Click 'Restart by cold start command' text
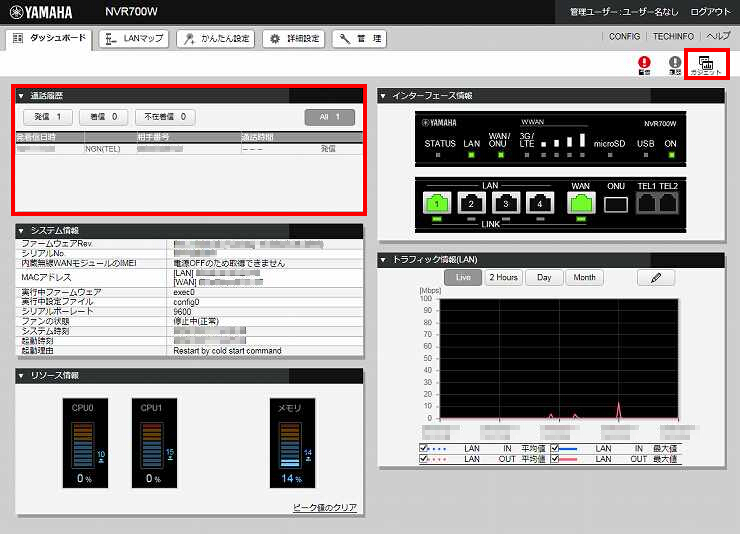Viewport: 740px width, 534px height. pos(227,350)
